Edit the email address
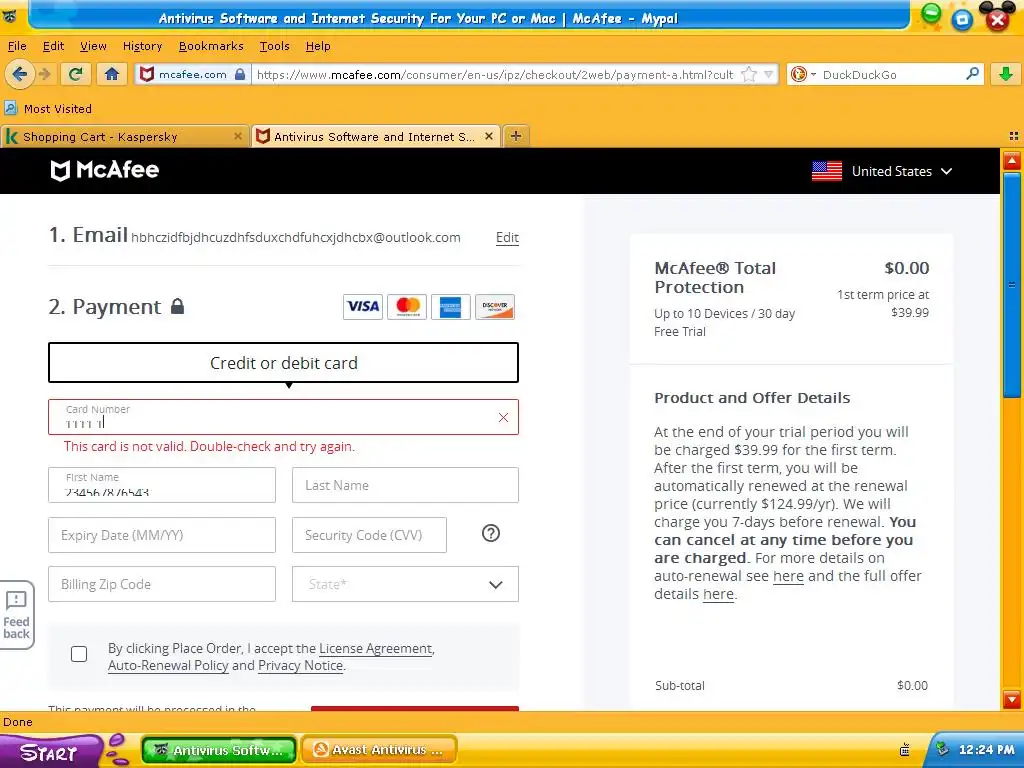 [507, 238]
